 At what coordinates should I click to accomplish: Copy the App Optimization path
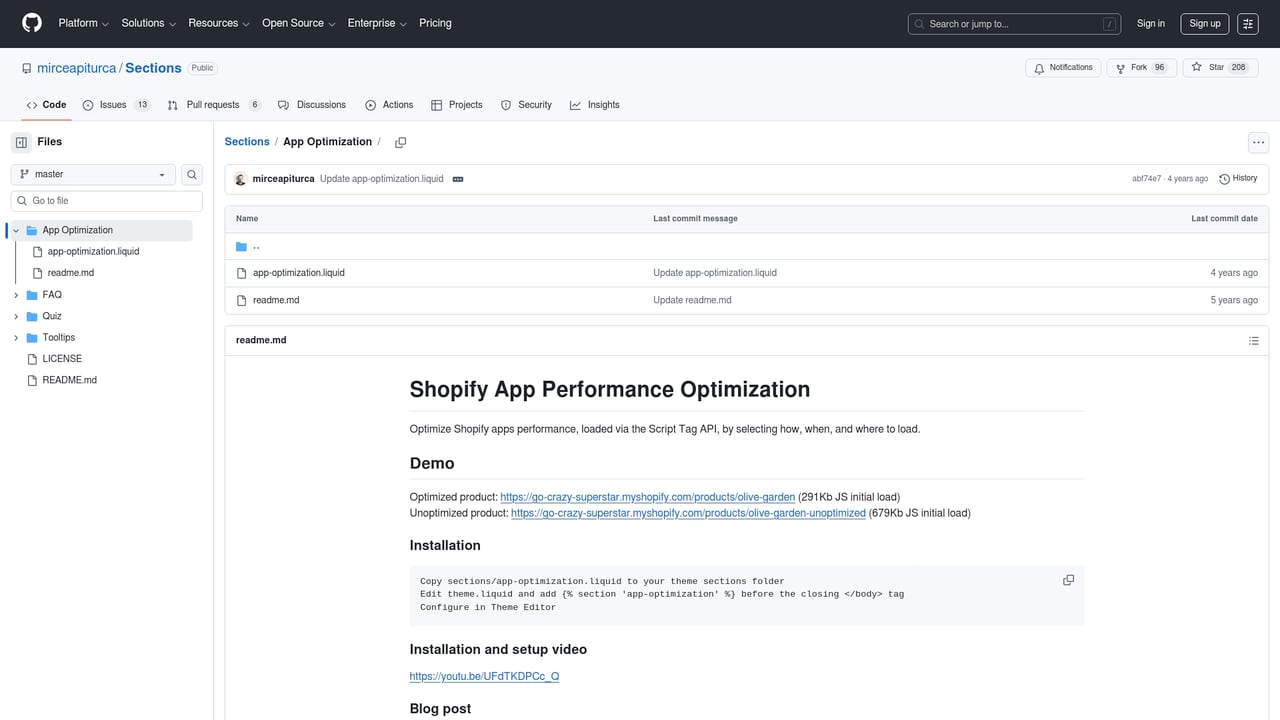pyautogui.click(x=400, y=142)
